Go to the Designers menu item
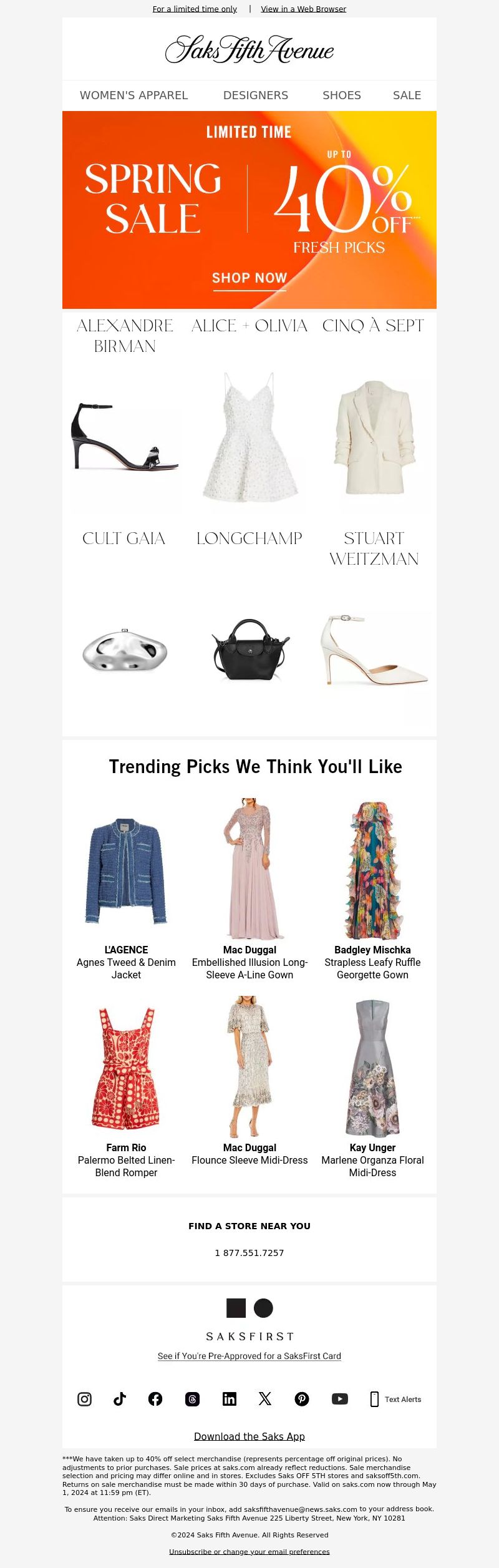 (256, 95)
